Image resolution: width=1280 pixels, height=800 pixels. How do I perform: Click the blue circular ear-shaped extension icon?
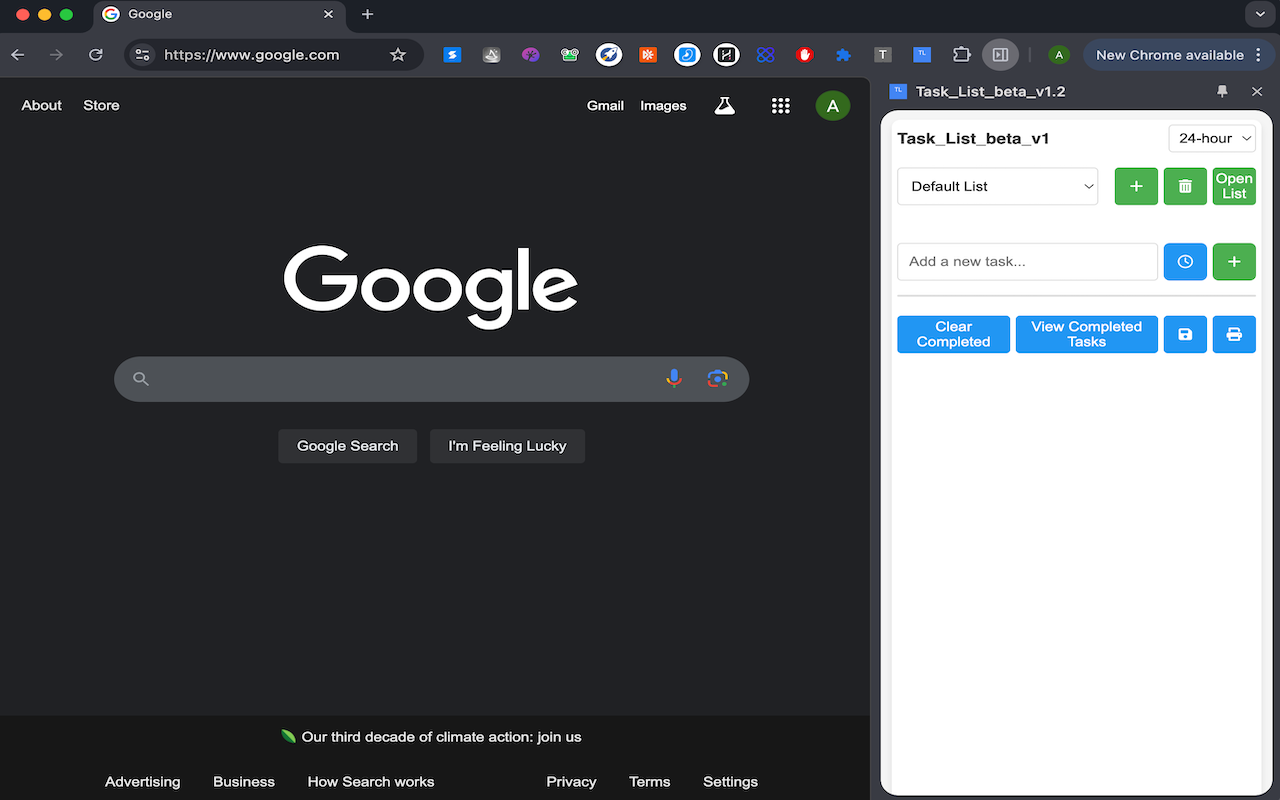pos(687,55)
